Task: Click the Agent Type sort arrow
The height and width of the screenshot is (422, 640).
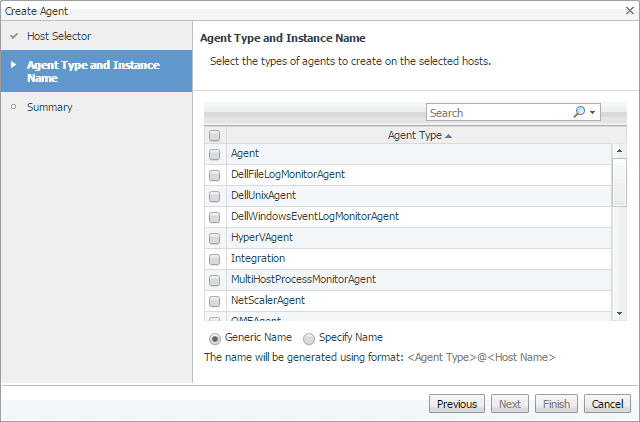Action: [x=448, y=135]
